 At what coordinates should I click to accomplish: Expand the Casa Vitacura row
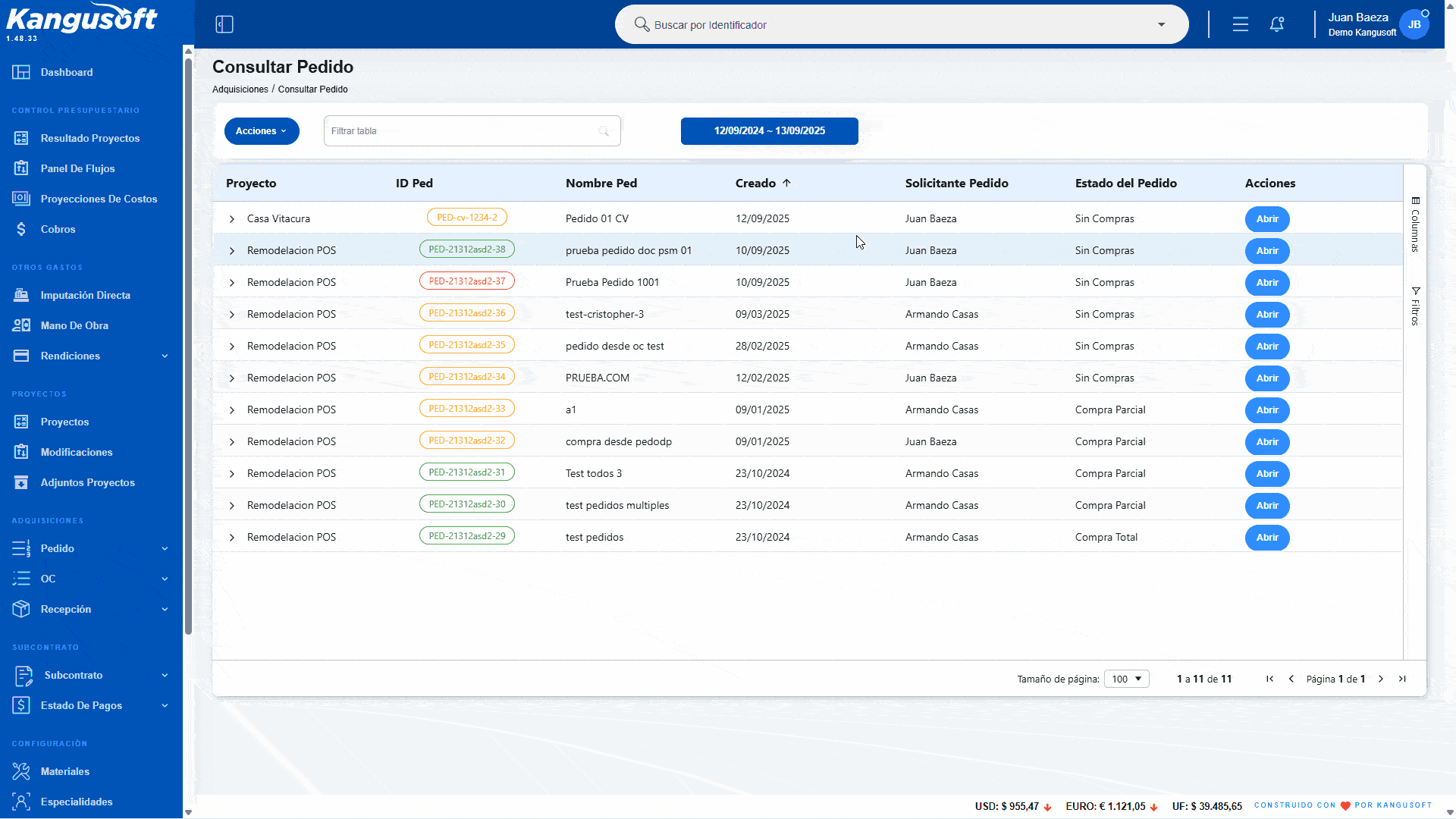pos(232,219)
